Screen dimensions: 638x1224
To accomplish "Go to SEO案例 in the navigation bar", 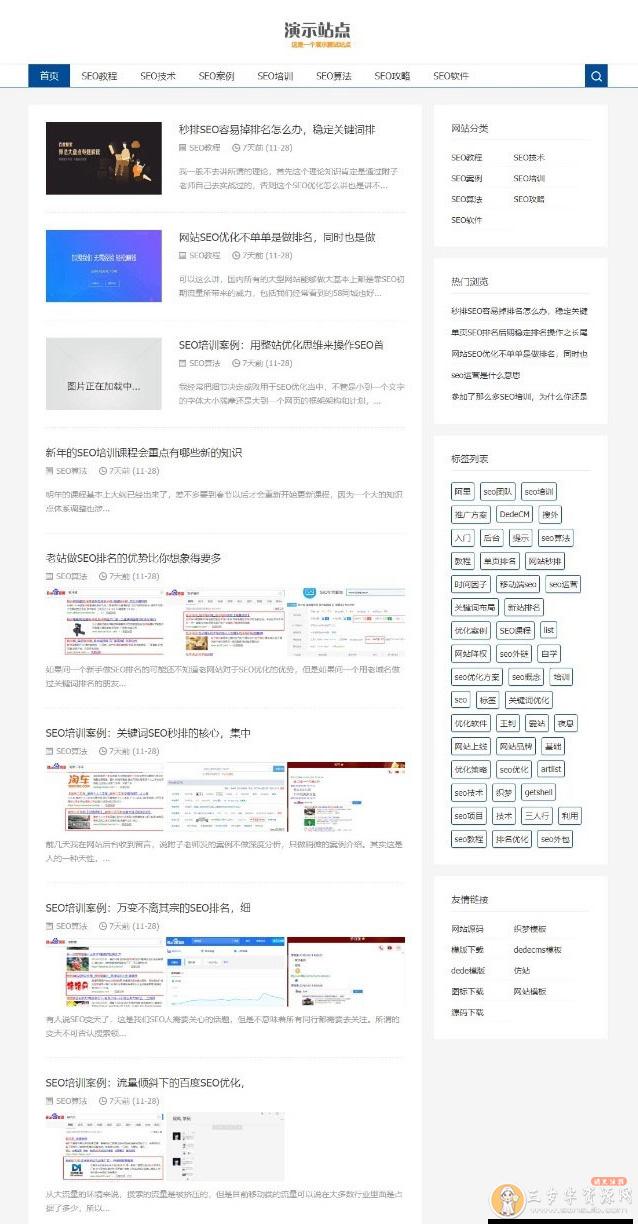I will tap(216, 76).
